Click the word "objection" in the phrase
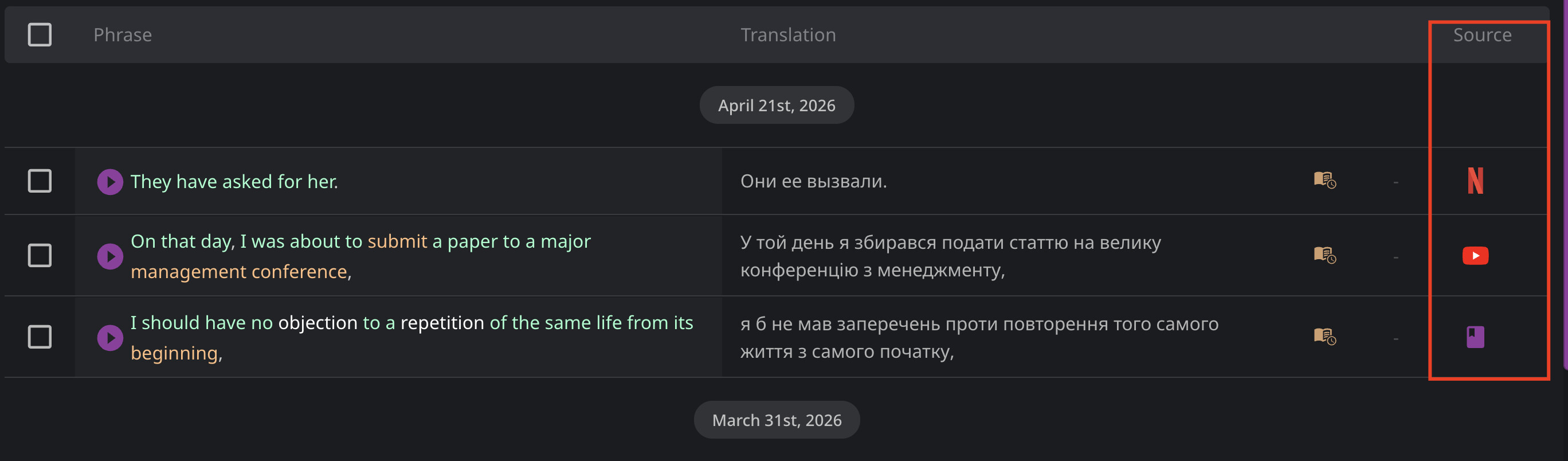The image size is (1568, 461). tap(317, 323)
